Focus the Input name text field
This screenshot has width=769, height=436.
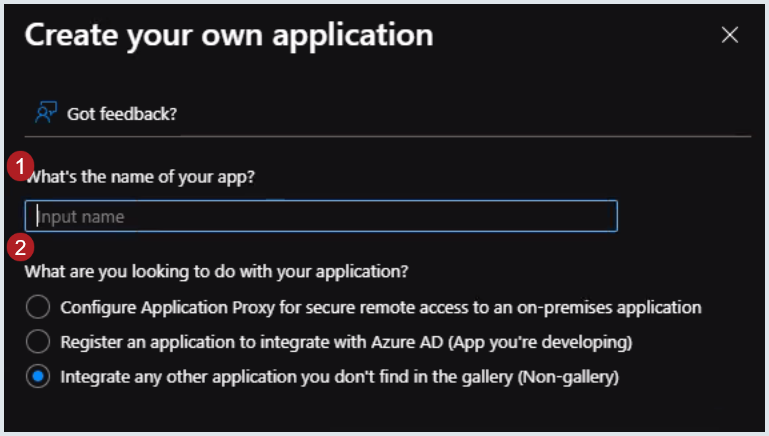pyautogui.click(x=321, y=216)
